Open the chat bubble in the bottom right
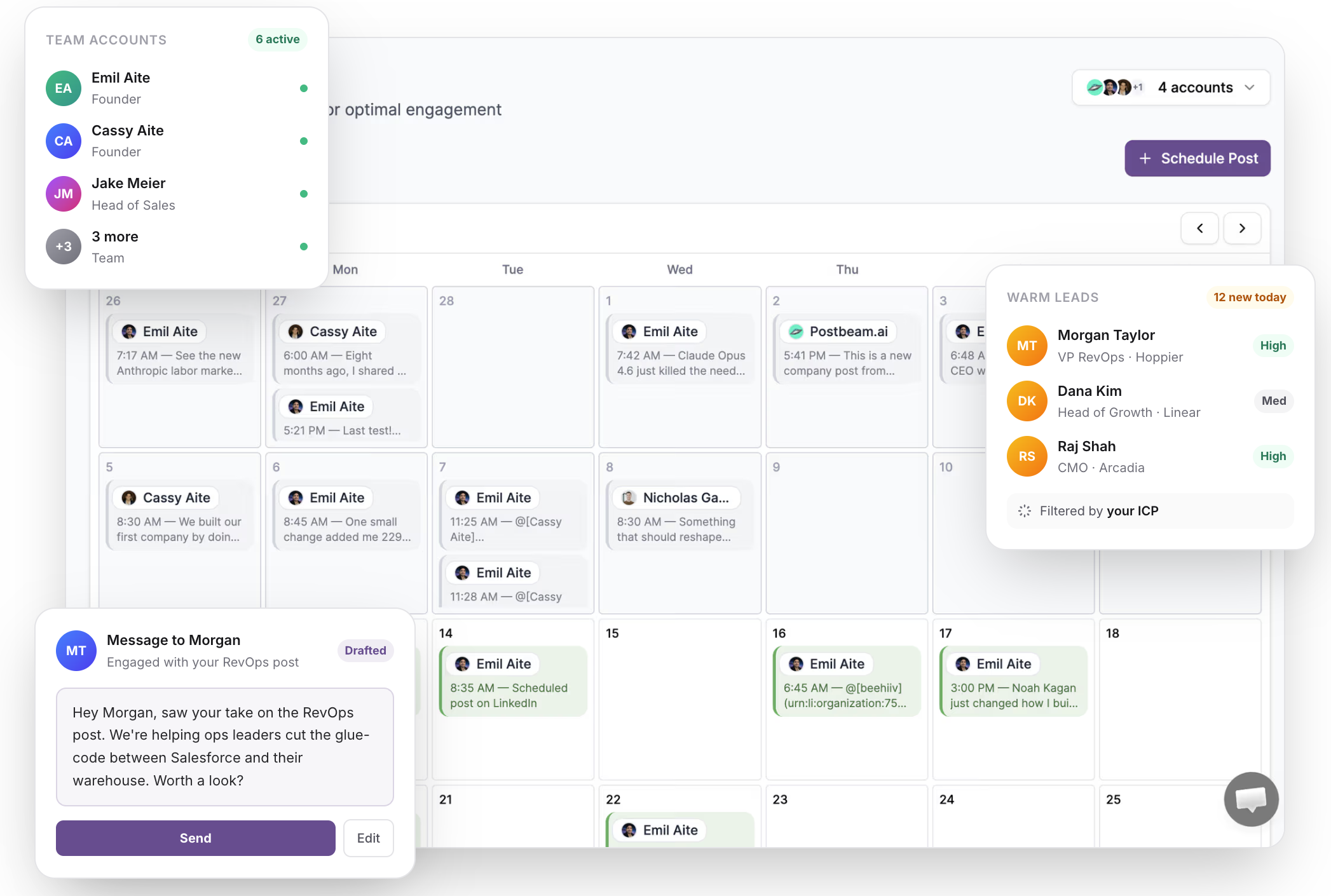 (x=1251, y=799)
